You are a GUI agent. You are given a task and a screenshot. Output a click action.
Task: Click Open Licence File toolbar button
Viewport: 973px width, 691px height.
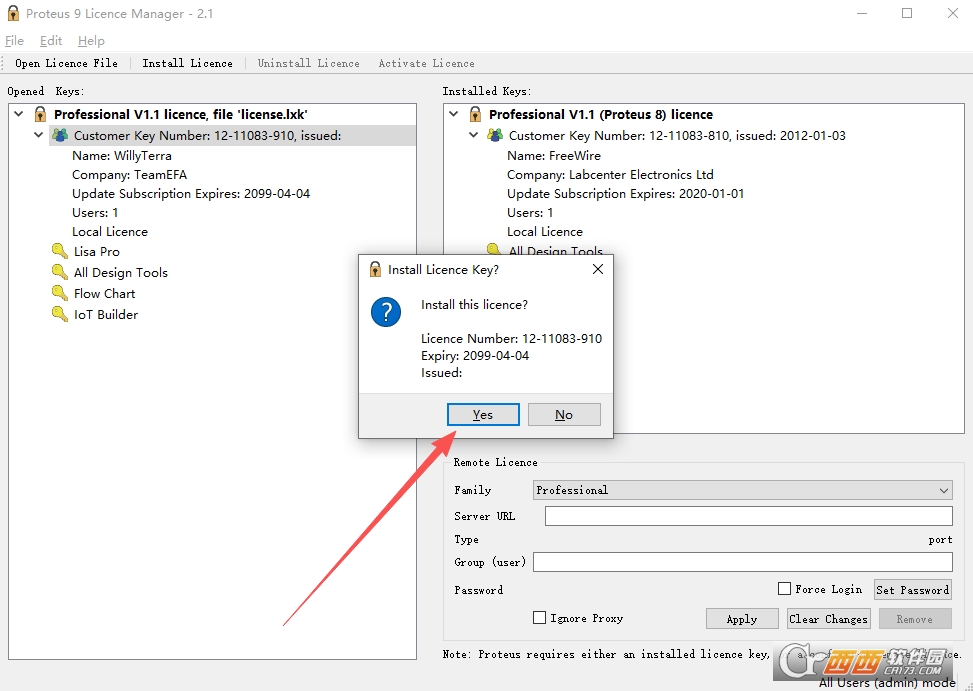coord(66,63)
